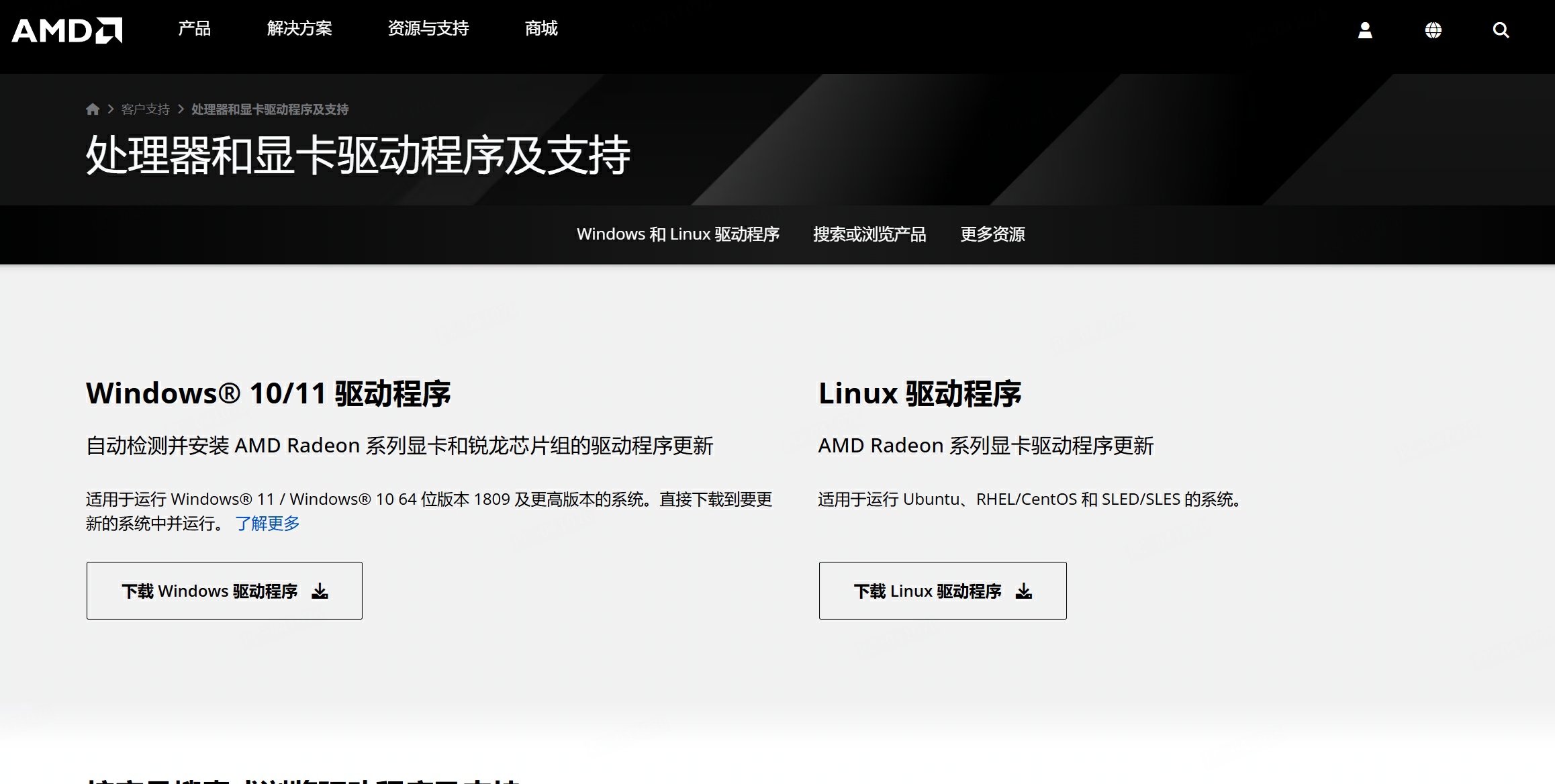Go to 客户支持 breadcrumb link

click(x=146, y=109)
